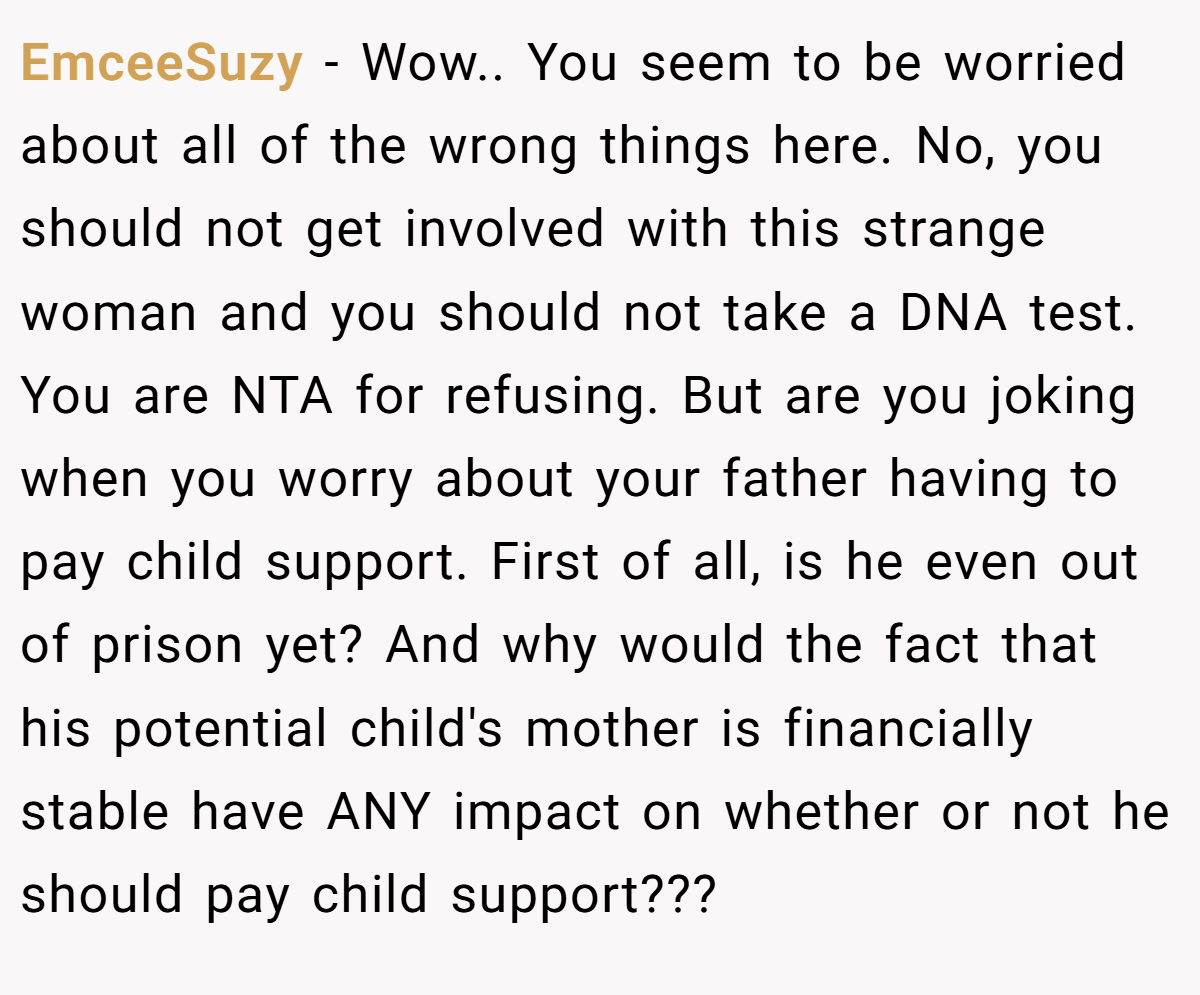Click the capitalized word "ANY"
This screenshot has height=995, width=1200.
(380, 812)
